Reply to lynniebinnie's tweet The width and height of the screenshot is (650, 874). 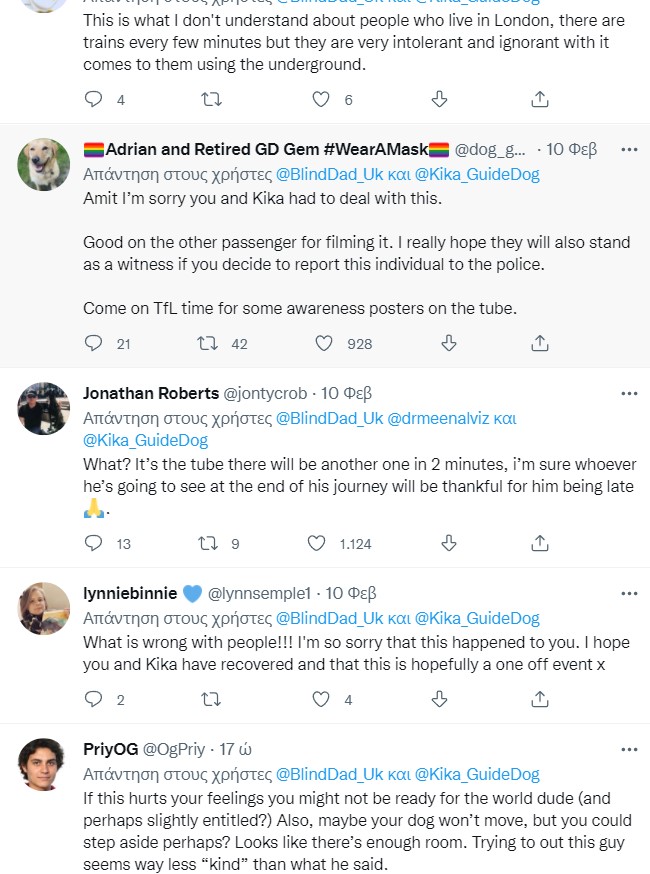pos(94,699)
